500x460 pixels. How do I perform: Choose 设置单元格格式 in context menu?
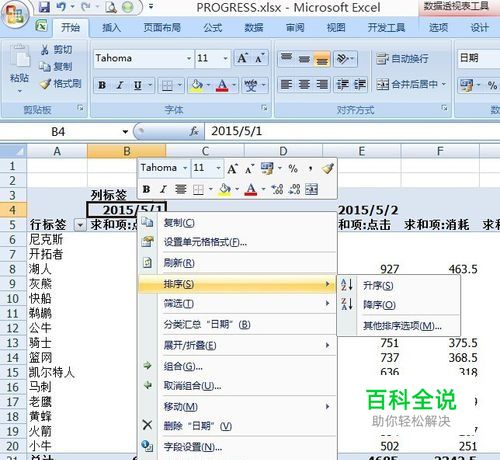pyautogui.click(x=237, y=242)
